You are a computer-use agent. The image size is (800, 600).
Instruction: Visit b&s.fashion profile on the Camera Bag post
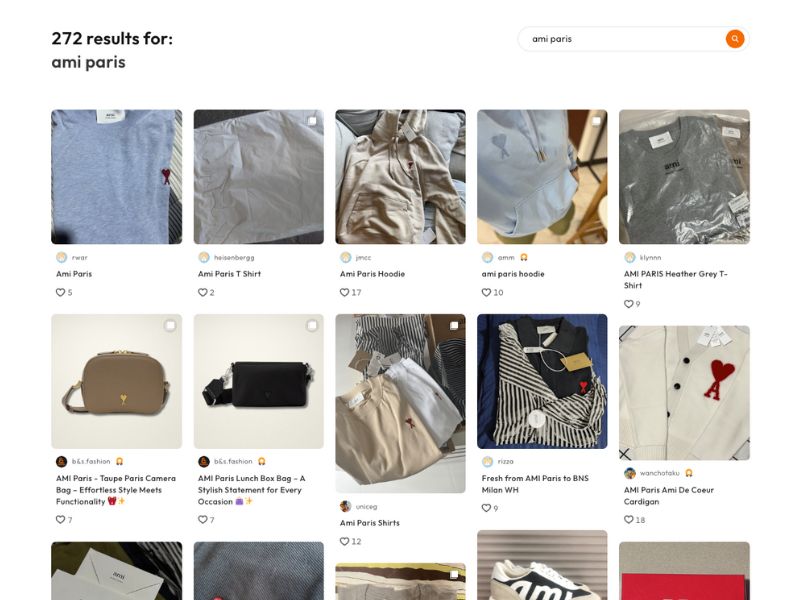coord(91,462)
